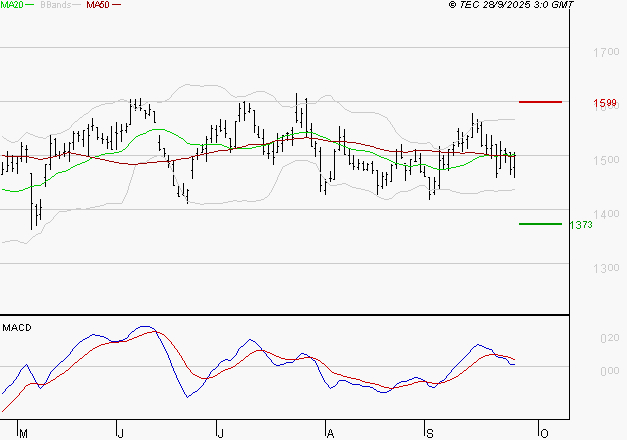Click the green support line at 1373
This screenshot has height=440, width=627.
click(x=540, y=224)
